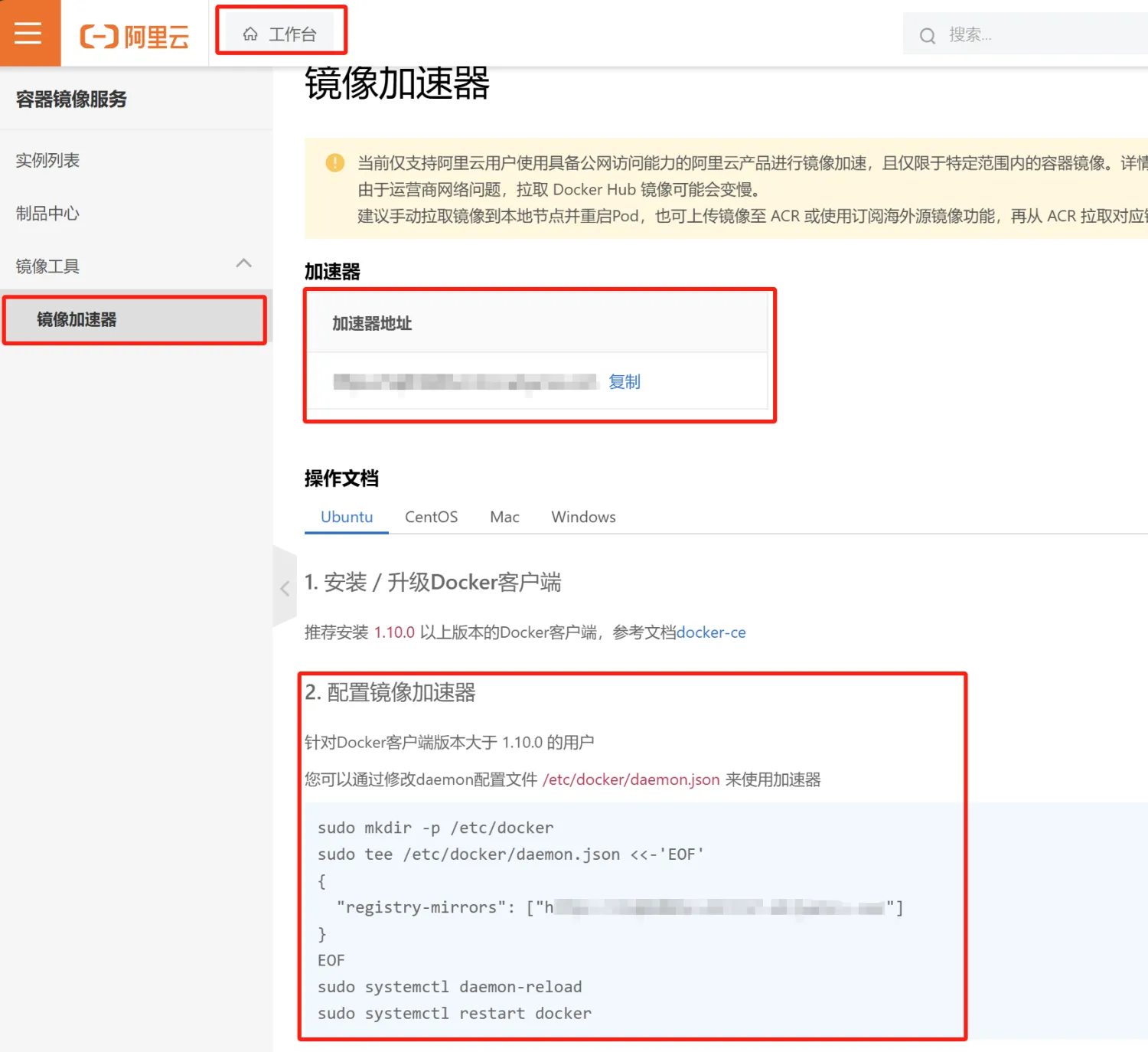Click 'sudo systemctl daemon-reload' line
The image size is (1148, 1052).
pyautogui.click(x=450, y=987)
